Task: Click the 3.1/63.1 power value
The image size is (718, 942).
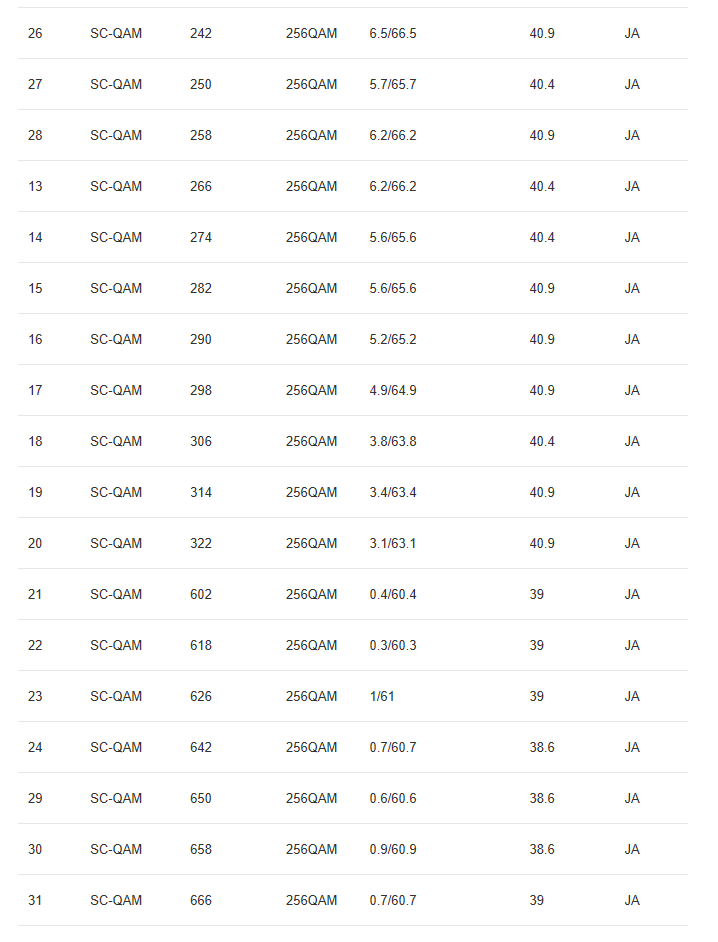Action: 393,543
